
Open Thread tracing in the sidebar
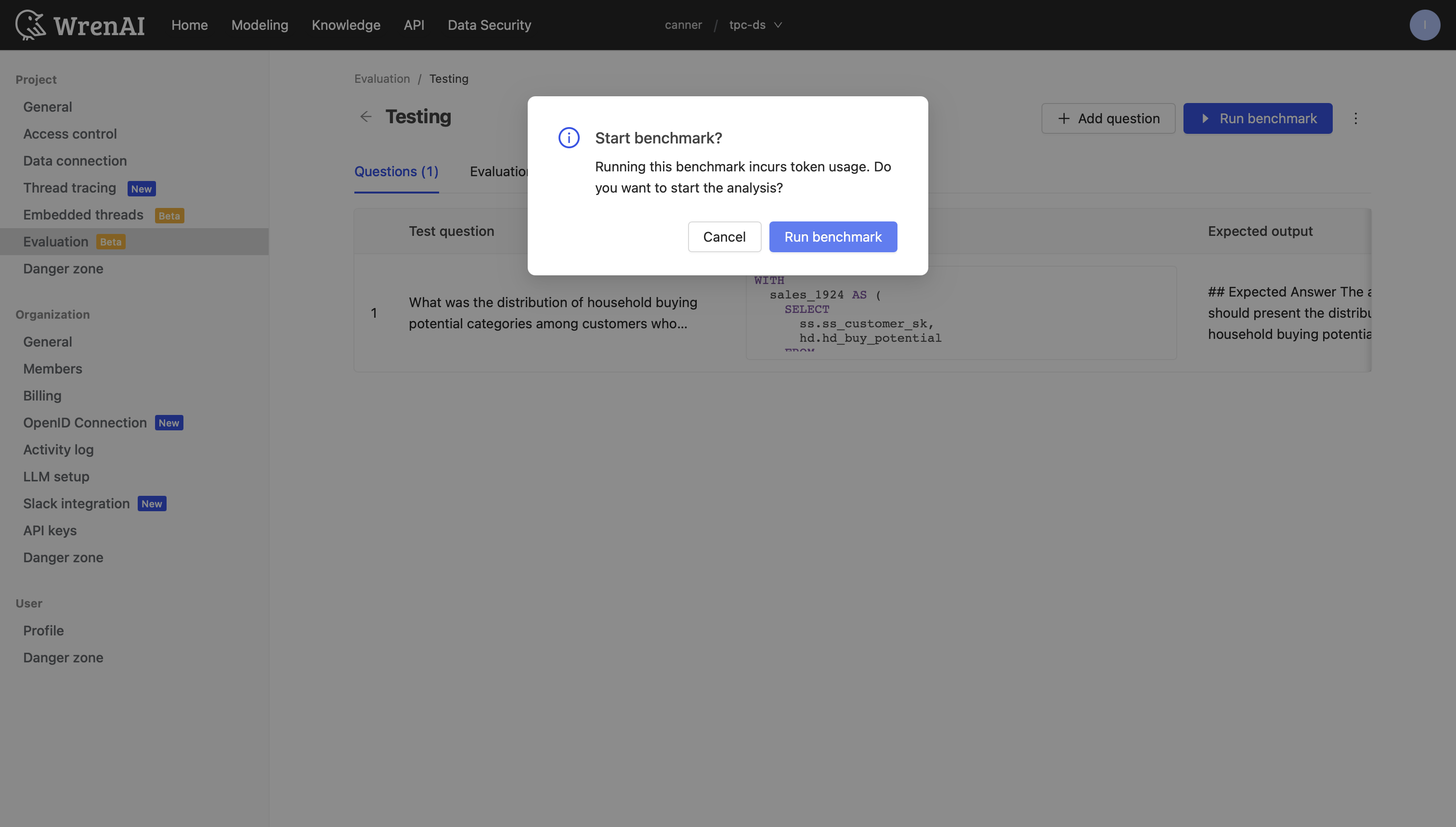69,187
